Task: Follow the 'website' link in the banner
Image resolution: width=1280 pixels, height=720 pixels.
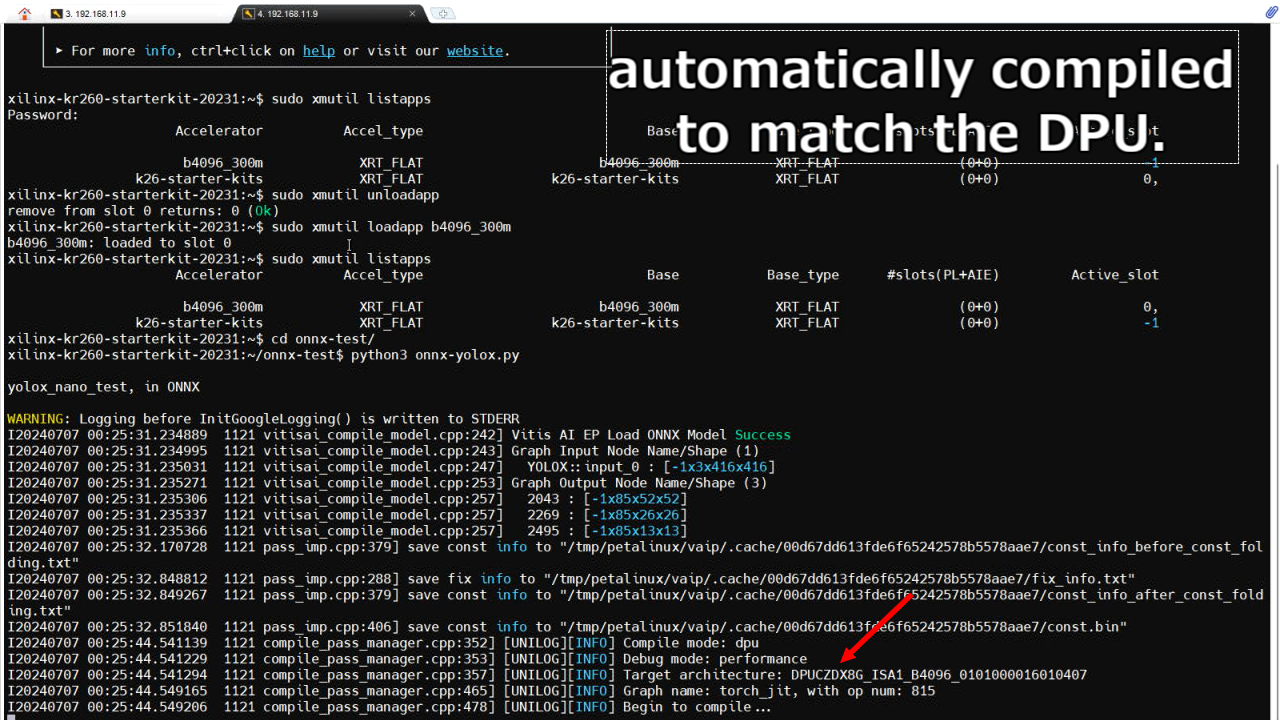Action: [474, 51]
